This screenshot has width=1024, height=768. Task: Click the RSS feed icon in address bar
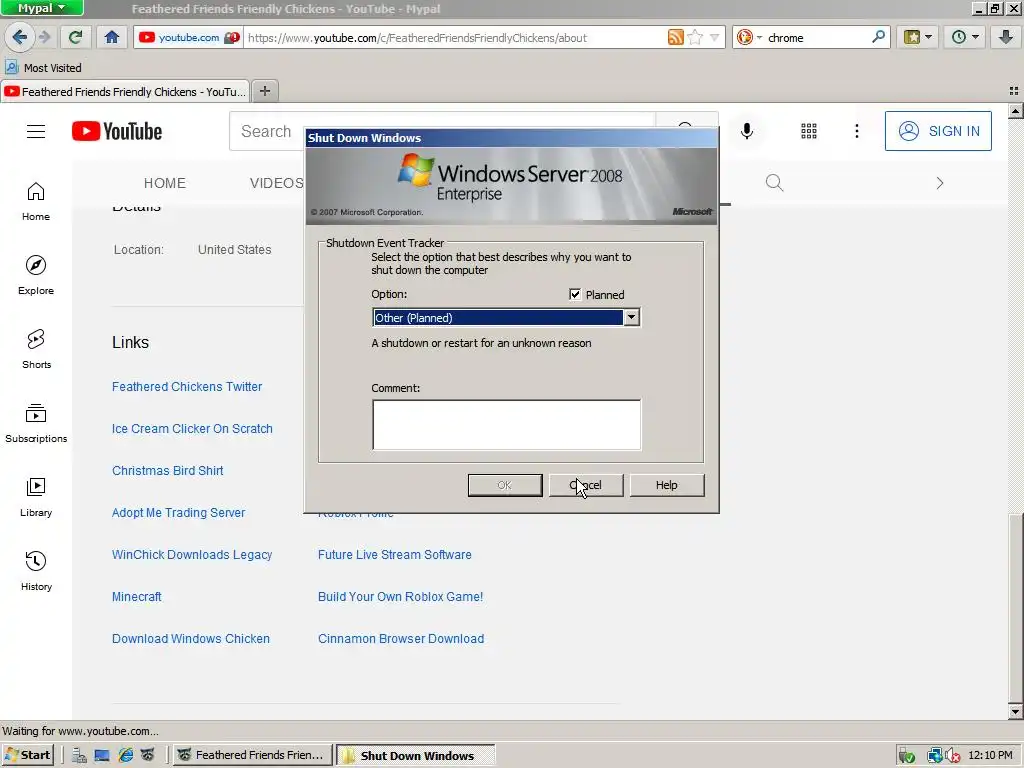[675, 37]
